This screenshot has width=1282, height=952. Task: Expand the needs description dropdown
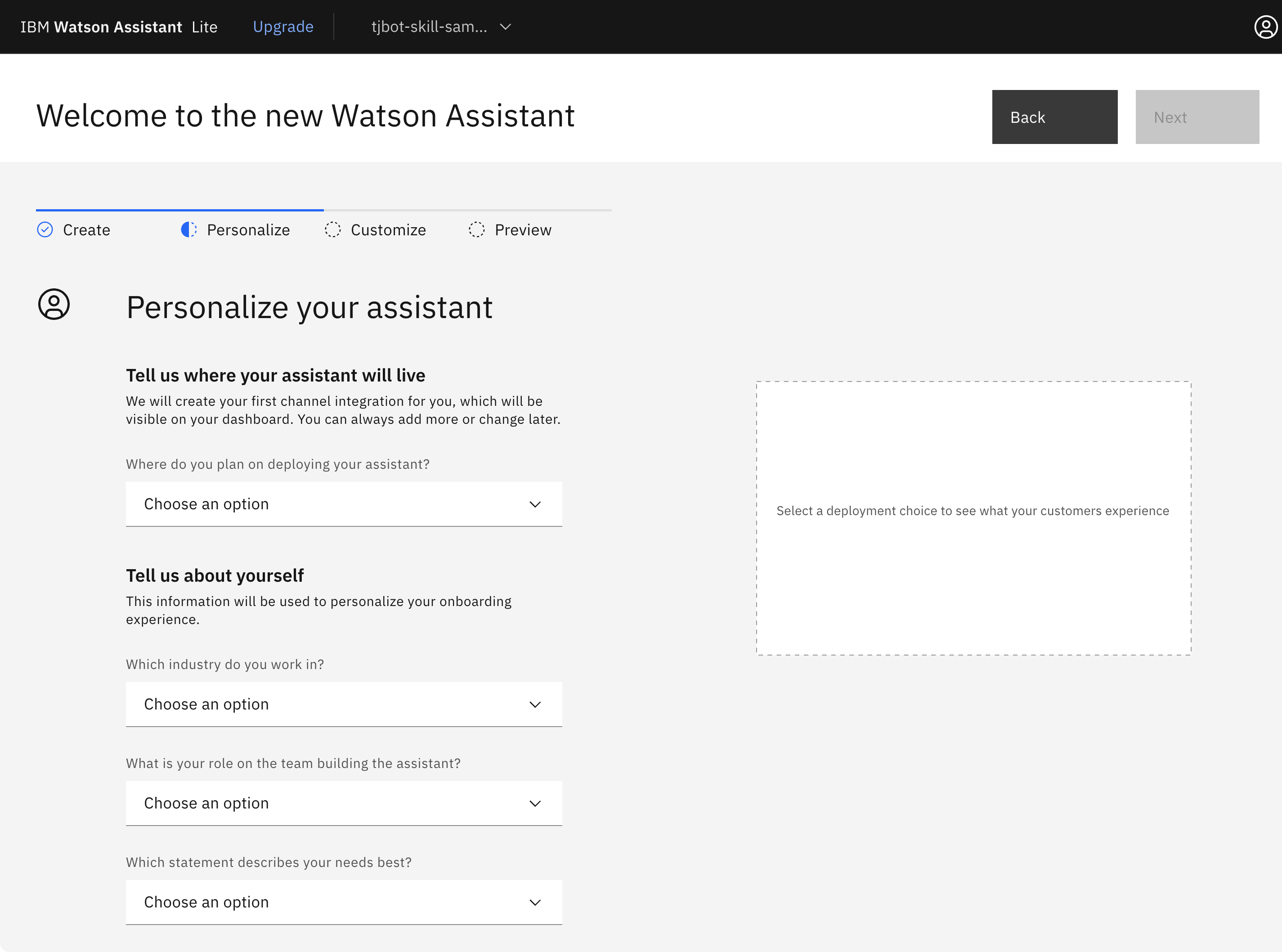[x=343, y=902]
